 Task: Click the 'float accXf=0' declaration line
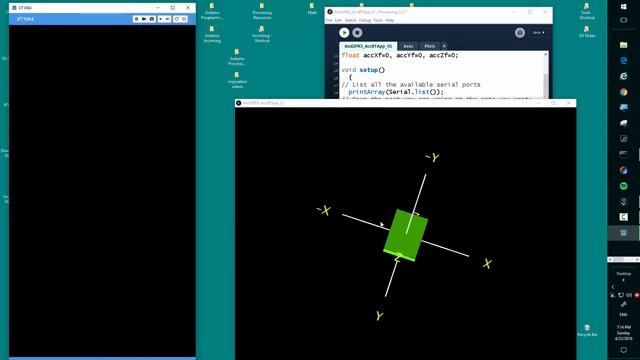tap(400, 55)
